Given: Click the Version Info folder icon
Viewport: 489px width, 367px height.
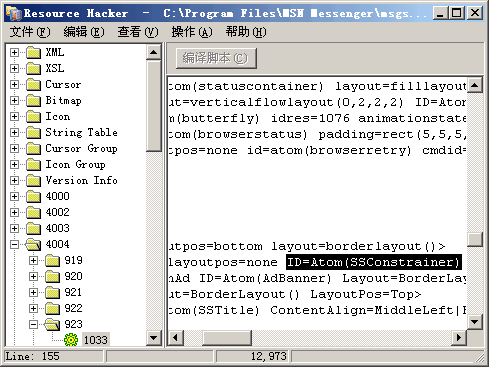Looking at the screenshot, I should (33, 181).
